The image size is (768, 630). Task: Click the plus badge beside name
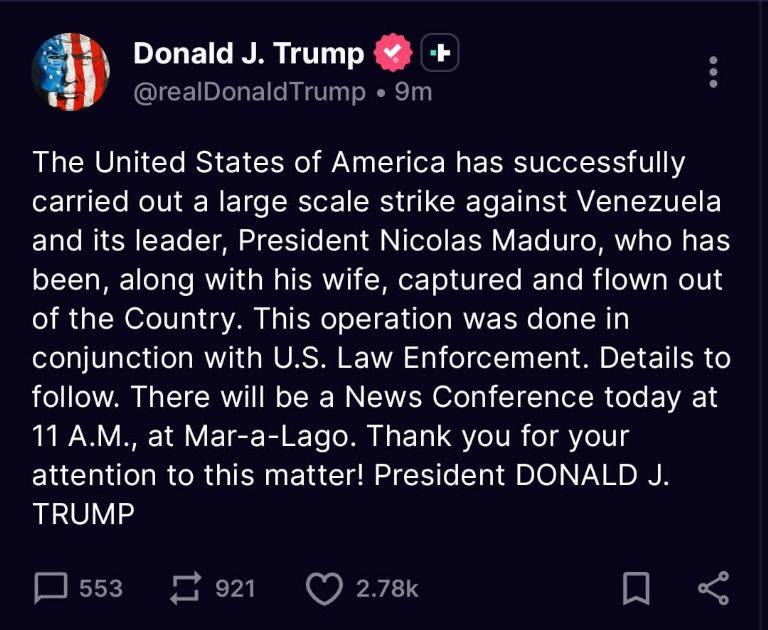click(440, 53)
